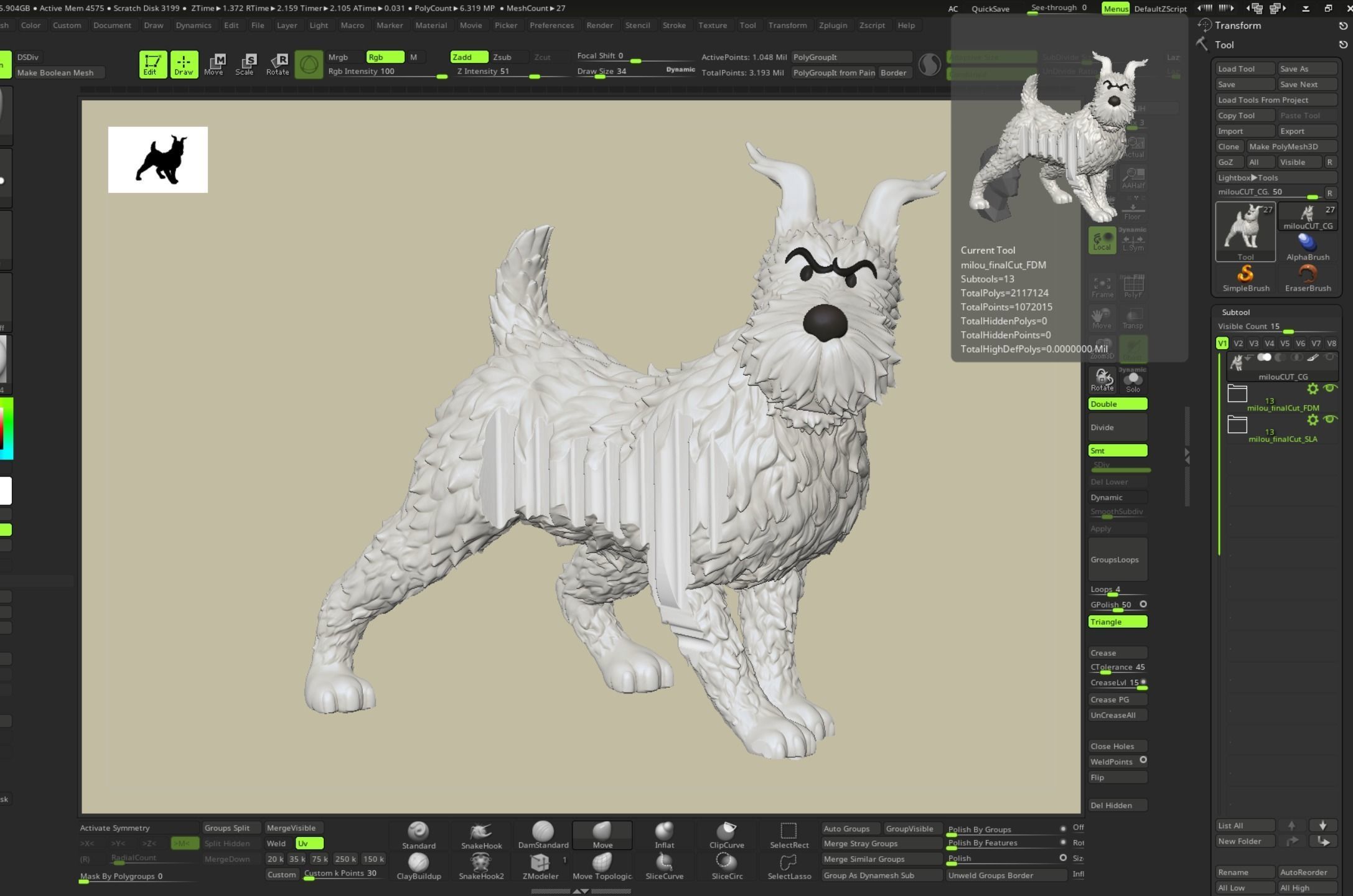This screenshot has height=896, width=1353.
Task: Select the SelectLasso brush
Action: click(x=789, y=866)
